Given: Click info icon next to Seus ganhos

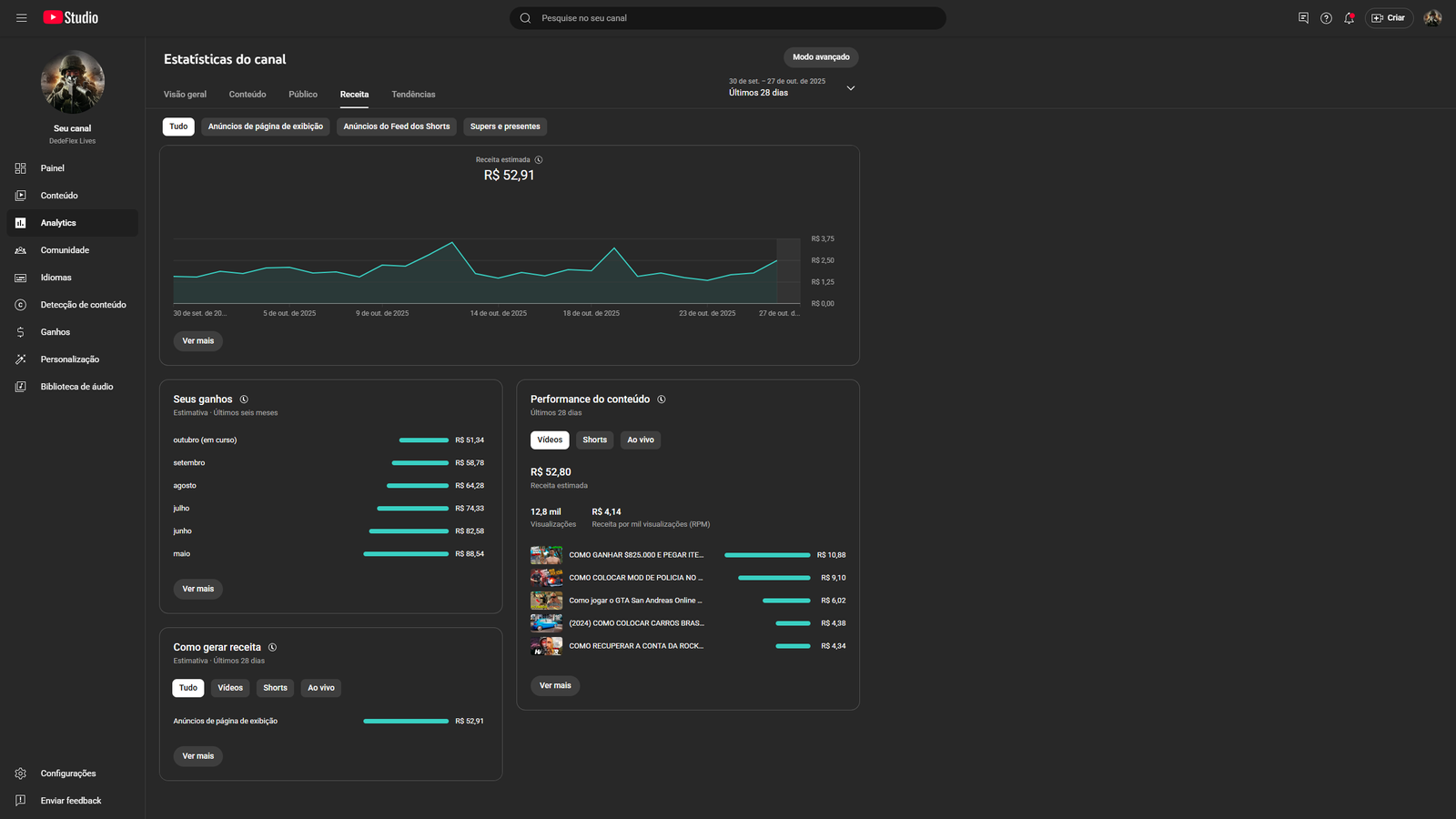Looking at the screenshot, I should pyautogui.click(x=244, y=399).
